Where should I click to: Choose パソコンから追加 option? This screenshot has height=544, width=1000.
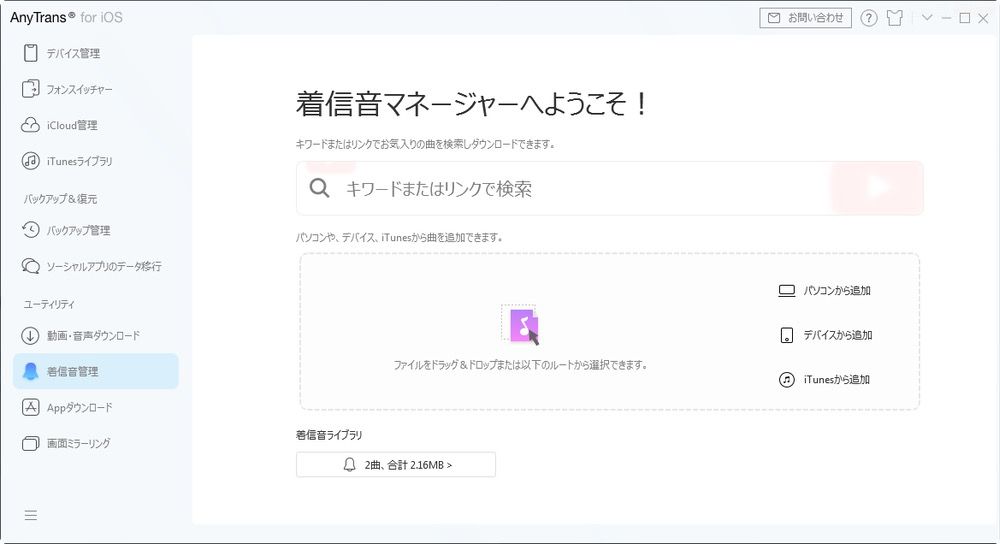click(825, 291)
